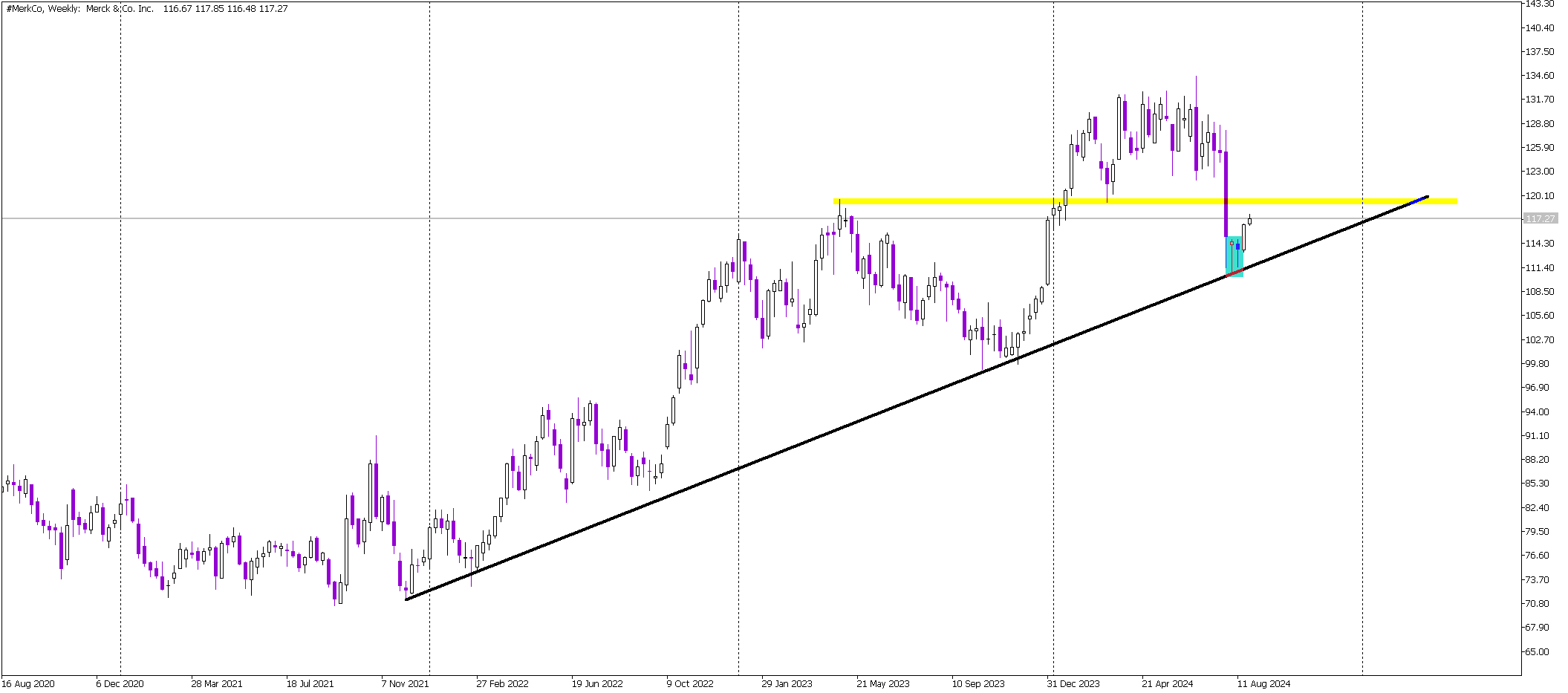The width and height of the screenshot is (1568, 693).
Task: Click the 7 Nov 2021 date label
Action: click(x=405, y=683)
